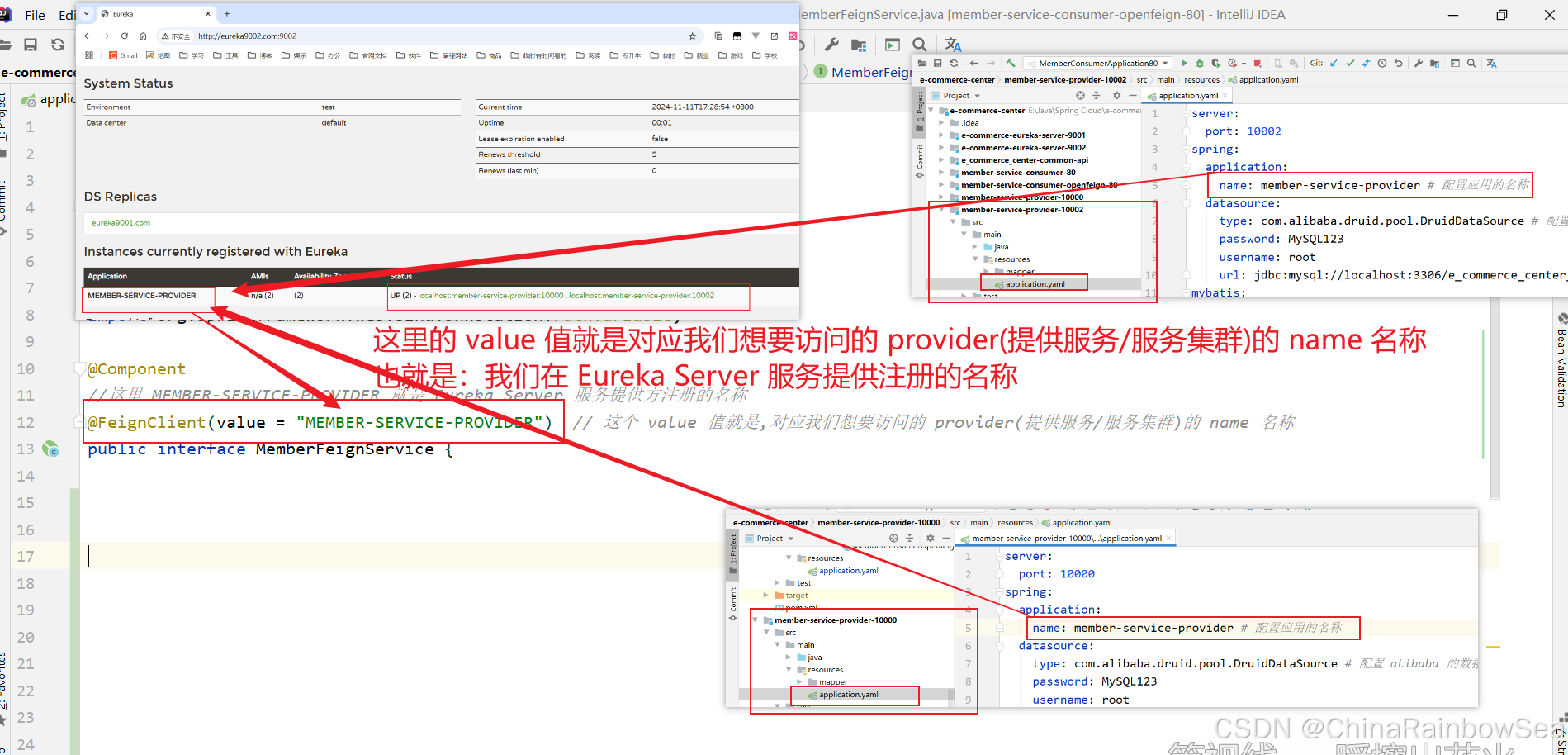Select application.yaml under provider-10002 resources
1568x755 pixels.
[1035, 284]
